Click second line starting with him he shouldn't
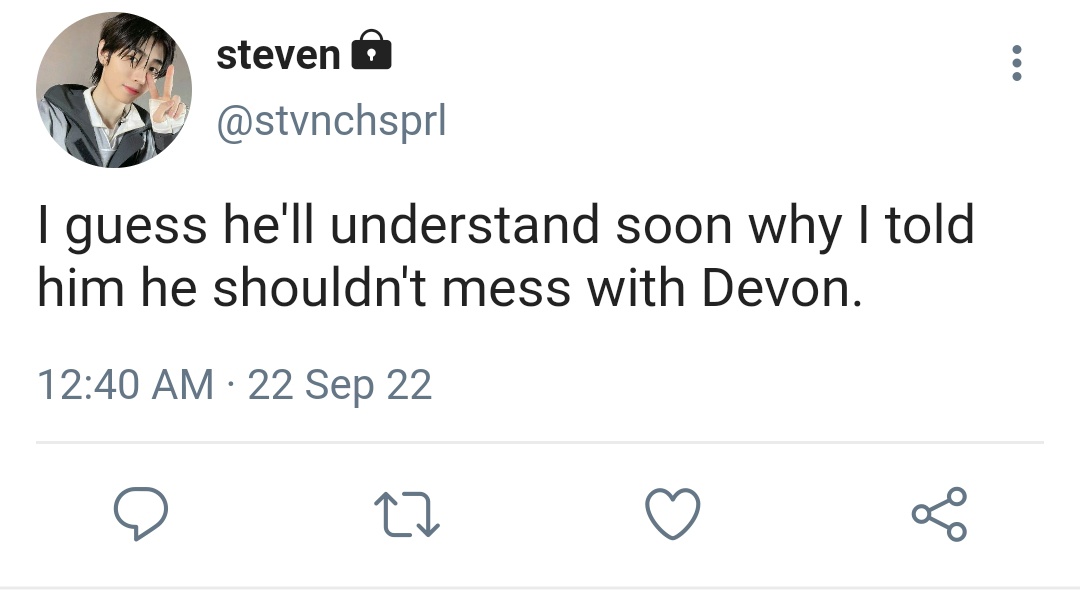Image resolution: width=1080 pixels, height=590 pixels. tap(450, 288)
